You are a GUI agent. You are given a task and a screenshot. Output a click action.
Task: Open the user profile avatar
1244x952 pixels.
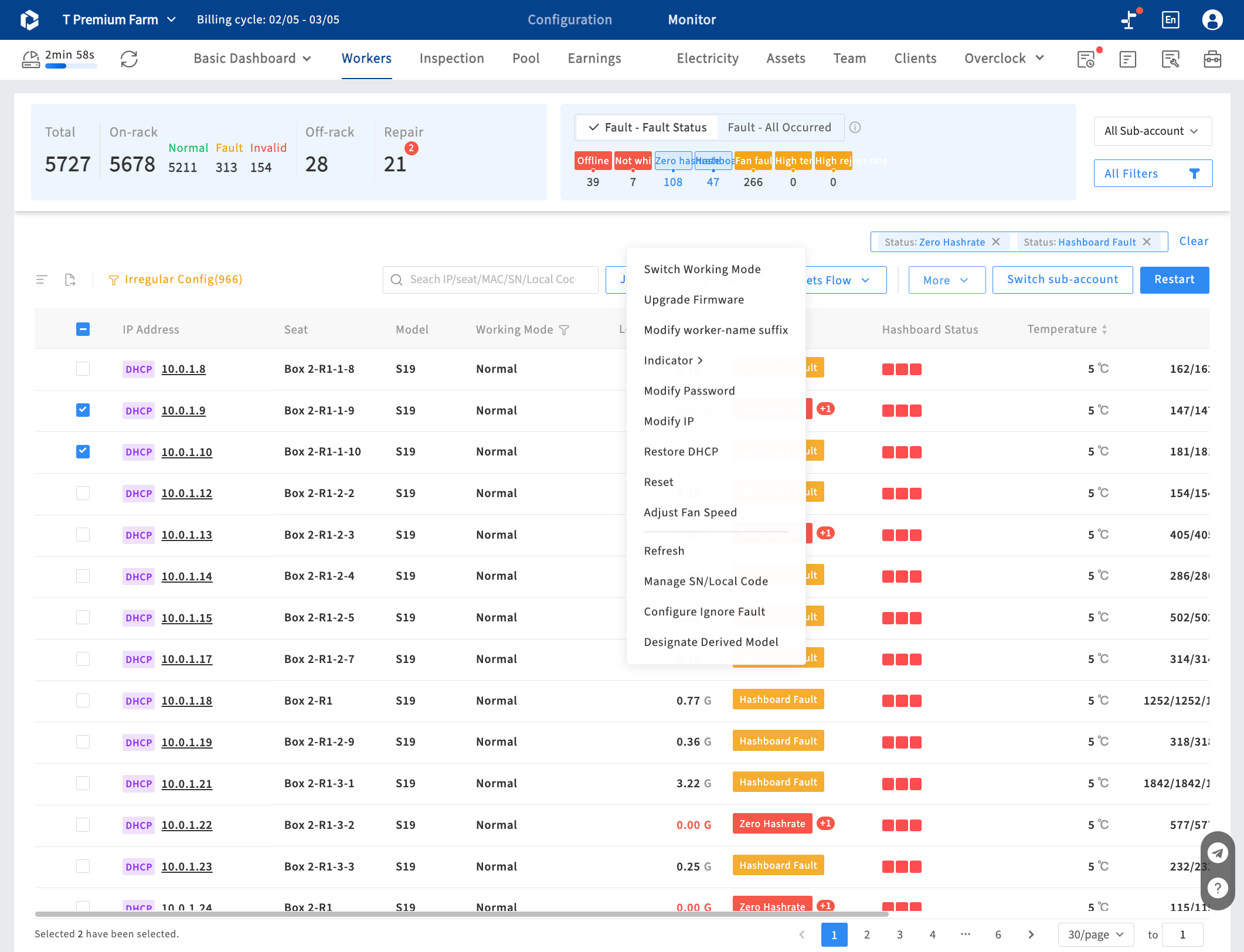[1212, 20]
